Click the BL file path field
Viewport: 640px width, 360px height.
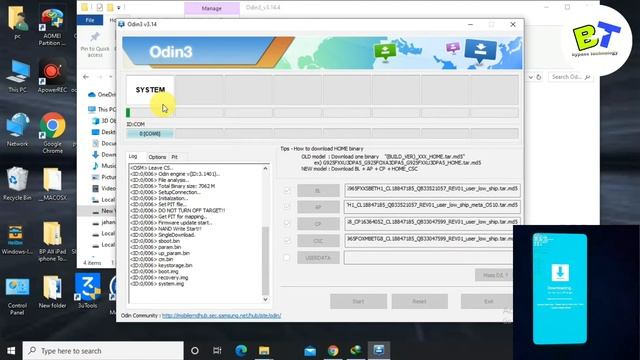(432, 190)
